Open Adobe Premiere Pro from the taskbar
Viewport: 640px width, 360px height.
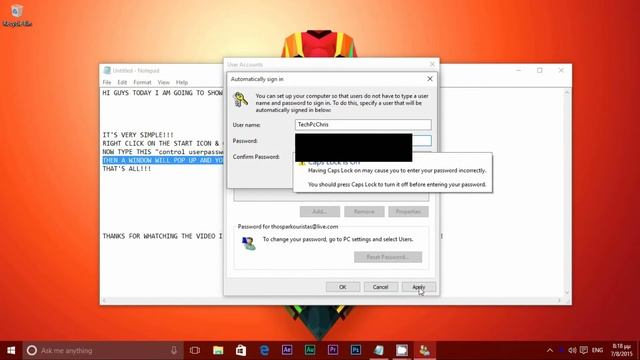(x=333, y=350)
